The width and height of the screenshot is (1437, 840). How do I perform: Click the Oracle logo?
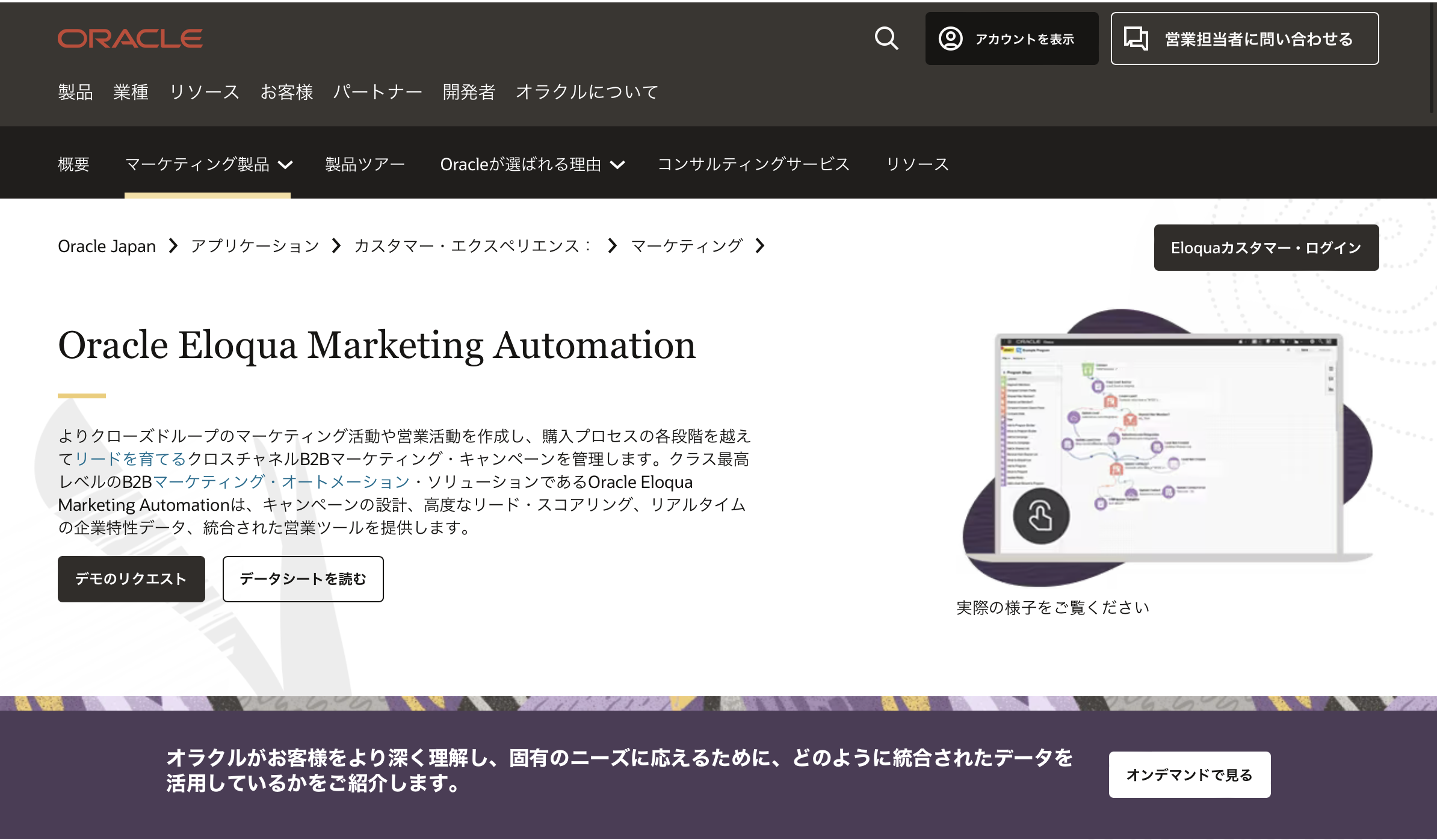[130, 39]
